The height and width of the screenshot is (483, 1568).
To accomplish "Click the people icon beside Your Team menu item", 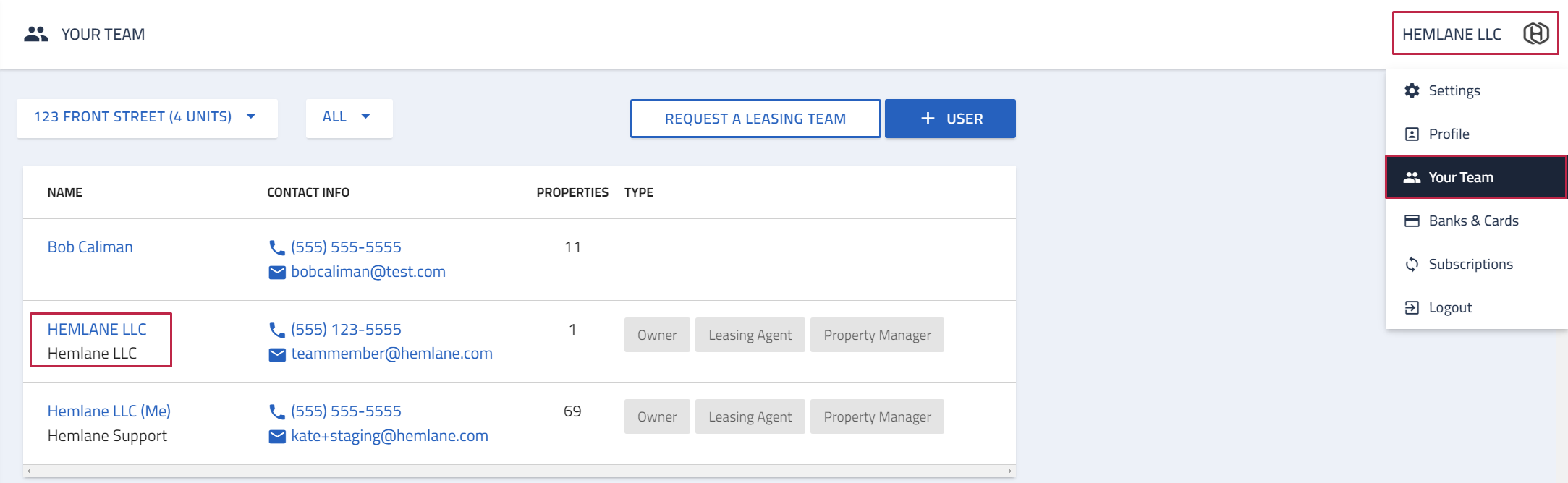I will click(1412, 177).
